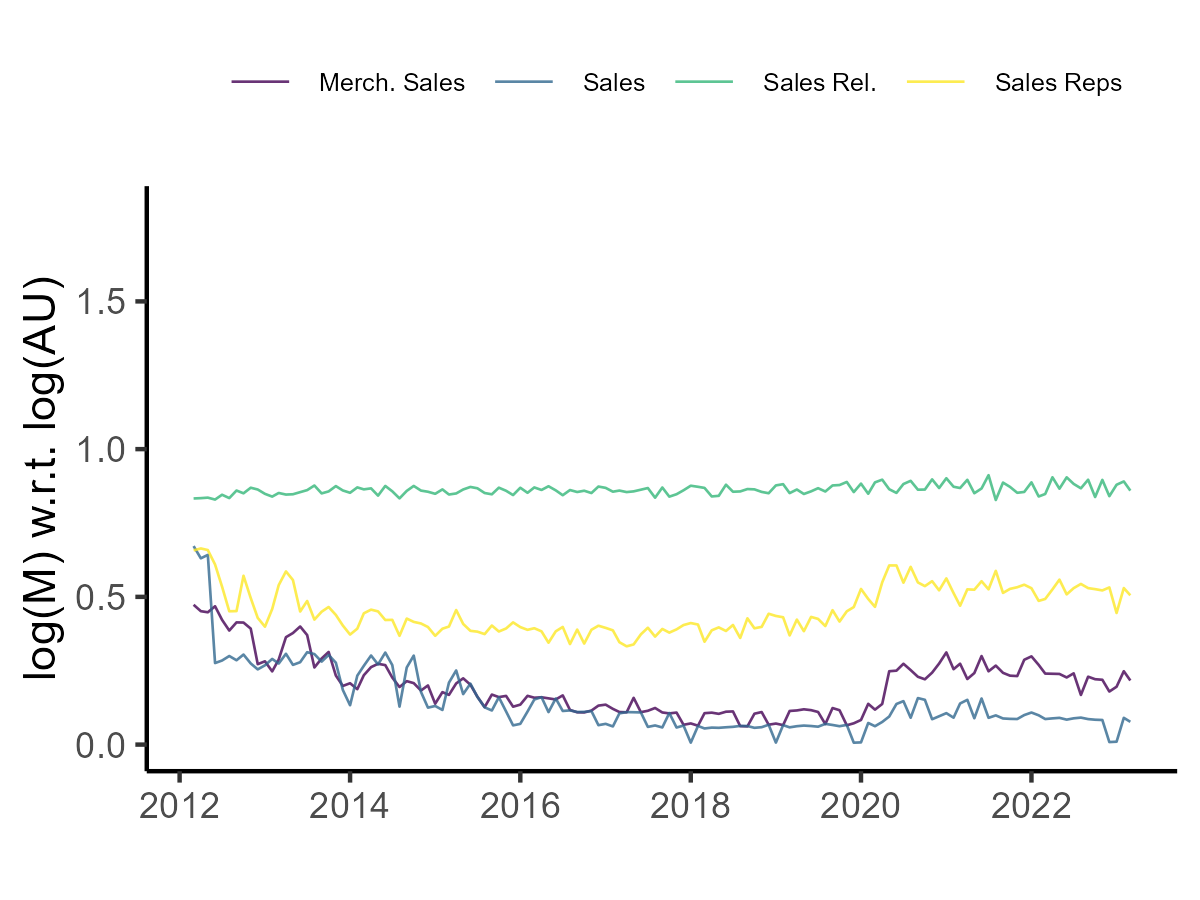The image size is (1200, 900).
Task: Click the yellow Sales Reps legend line key
Action: tap(936, 82)
